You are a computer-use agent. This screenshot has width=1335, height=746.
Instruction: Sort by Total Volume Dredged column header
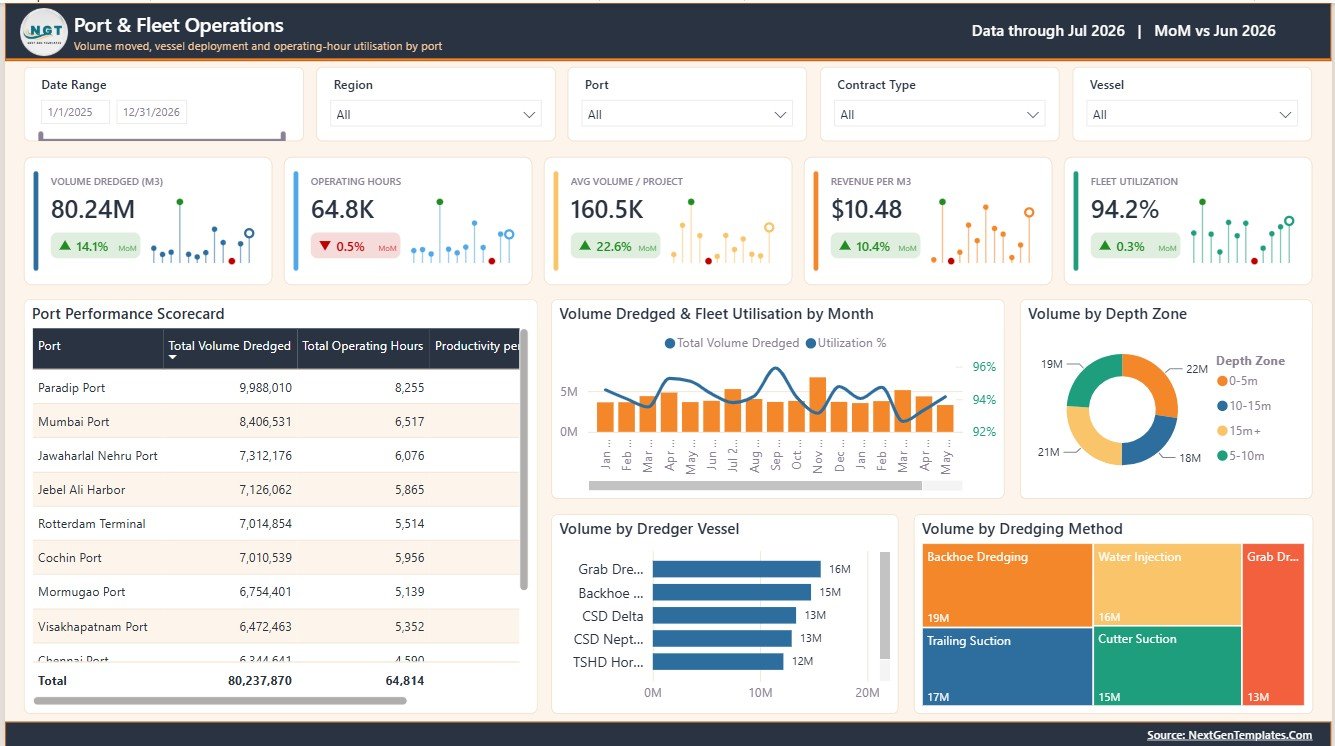[x=230, y=349]
